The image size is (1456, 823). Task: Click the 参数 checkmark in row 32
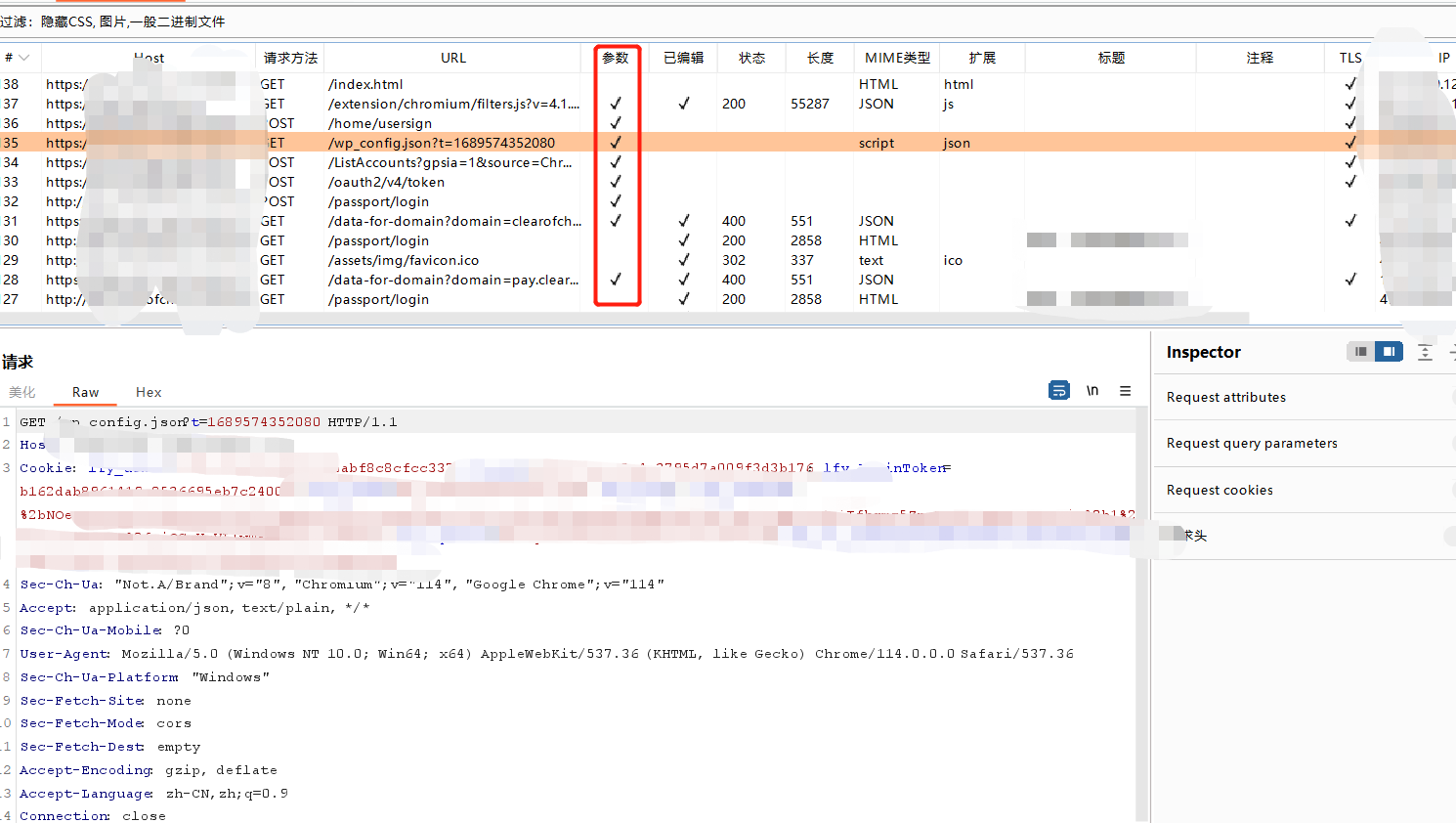point(616,201)
